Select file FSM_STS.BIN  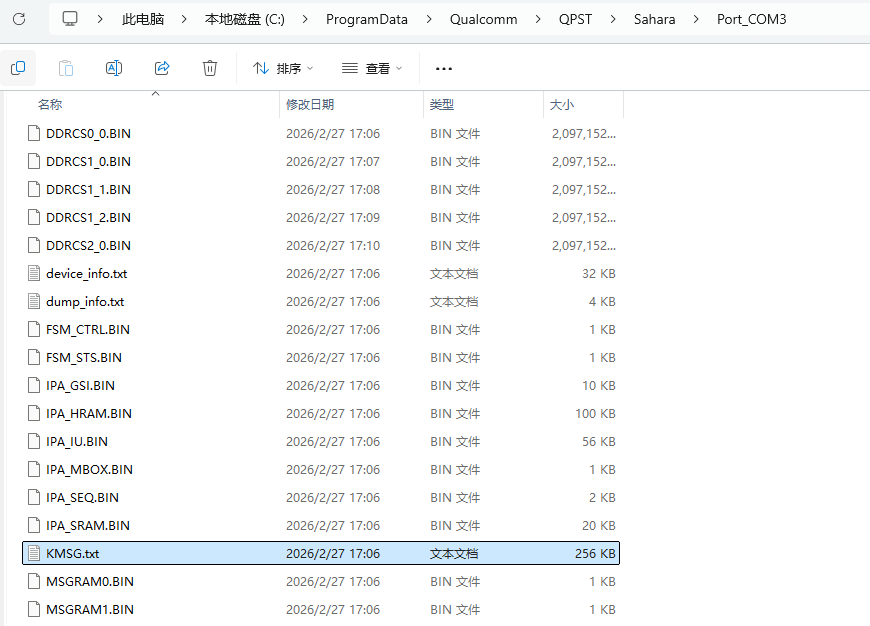[x=321, y=357]
